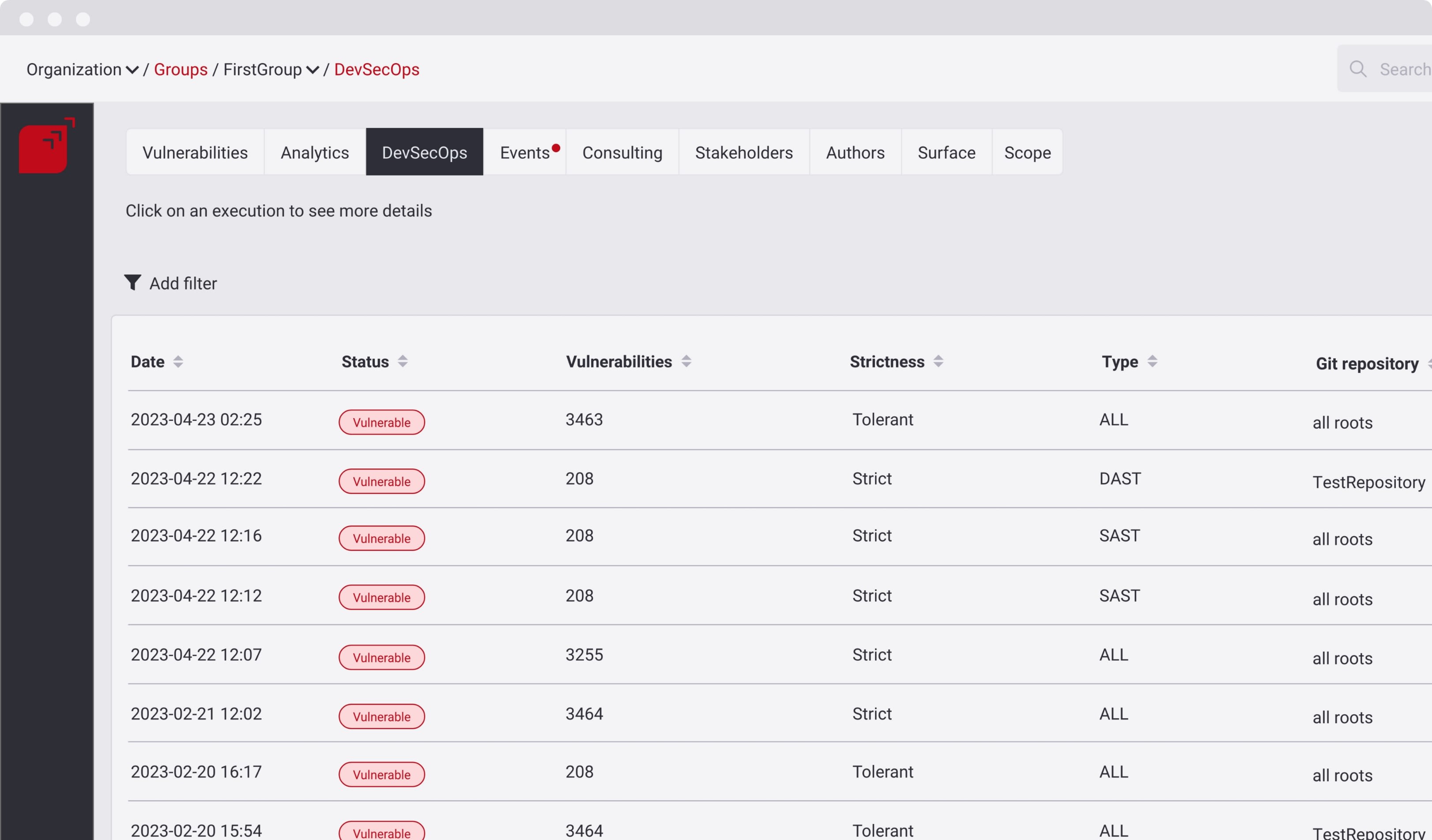Click the search magnifier icon
This screenshot has height=840, width=1432.
pos(1357,69)
